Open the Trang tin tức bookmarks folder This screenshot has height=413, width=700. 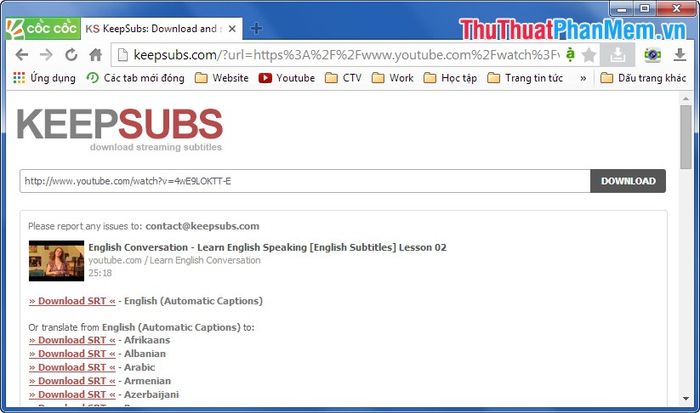525,78
